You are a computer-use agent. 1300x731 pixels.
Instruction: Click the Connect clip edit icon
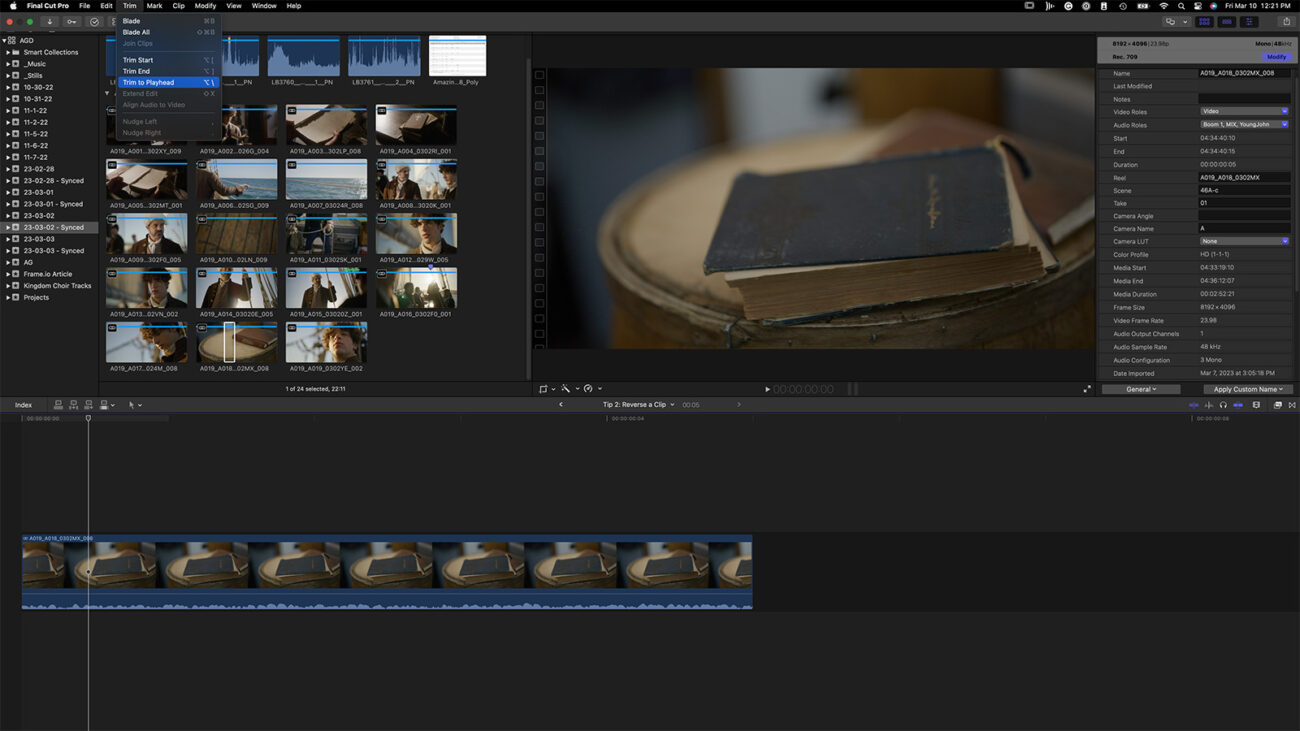(x=59, y=404)
